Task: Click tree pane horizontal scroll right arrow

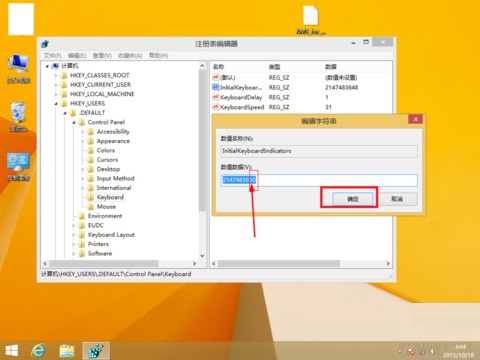Action: [194, 264]
